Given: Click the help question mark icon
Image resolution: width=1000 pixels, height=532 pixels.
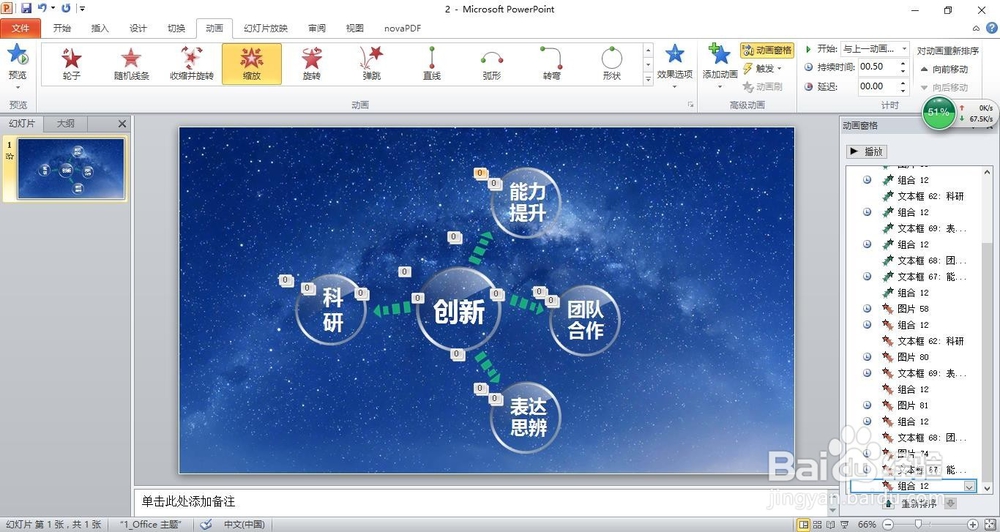Looking at the screenshot, I should click(992, 28).
